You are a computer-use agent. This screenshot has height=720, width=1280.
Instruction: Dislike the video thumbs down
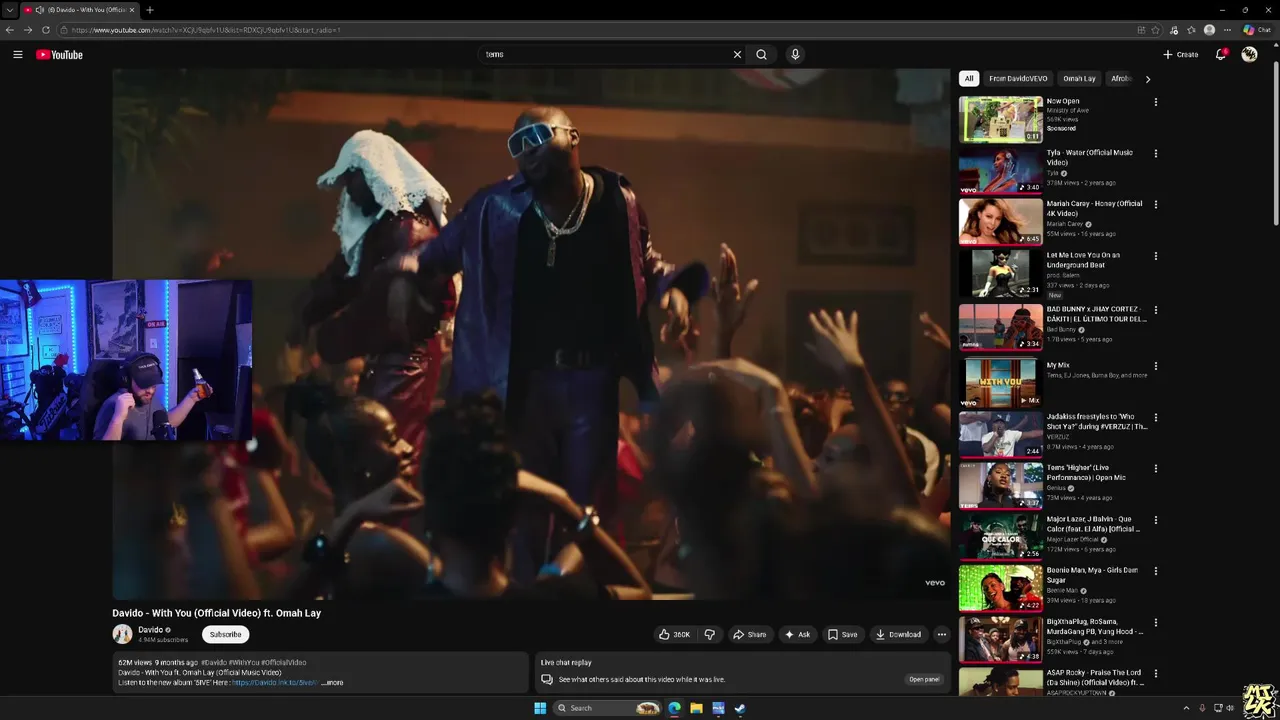pos(709,634)
